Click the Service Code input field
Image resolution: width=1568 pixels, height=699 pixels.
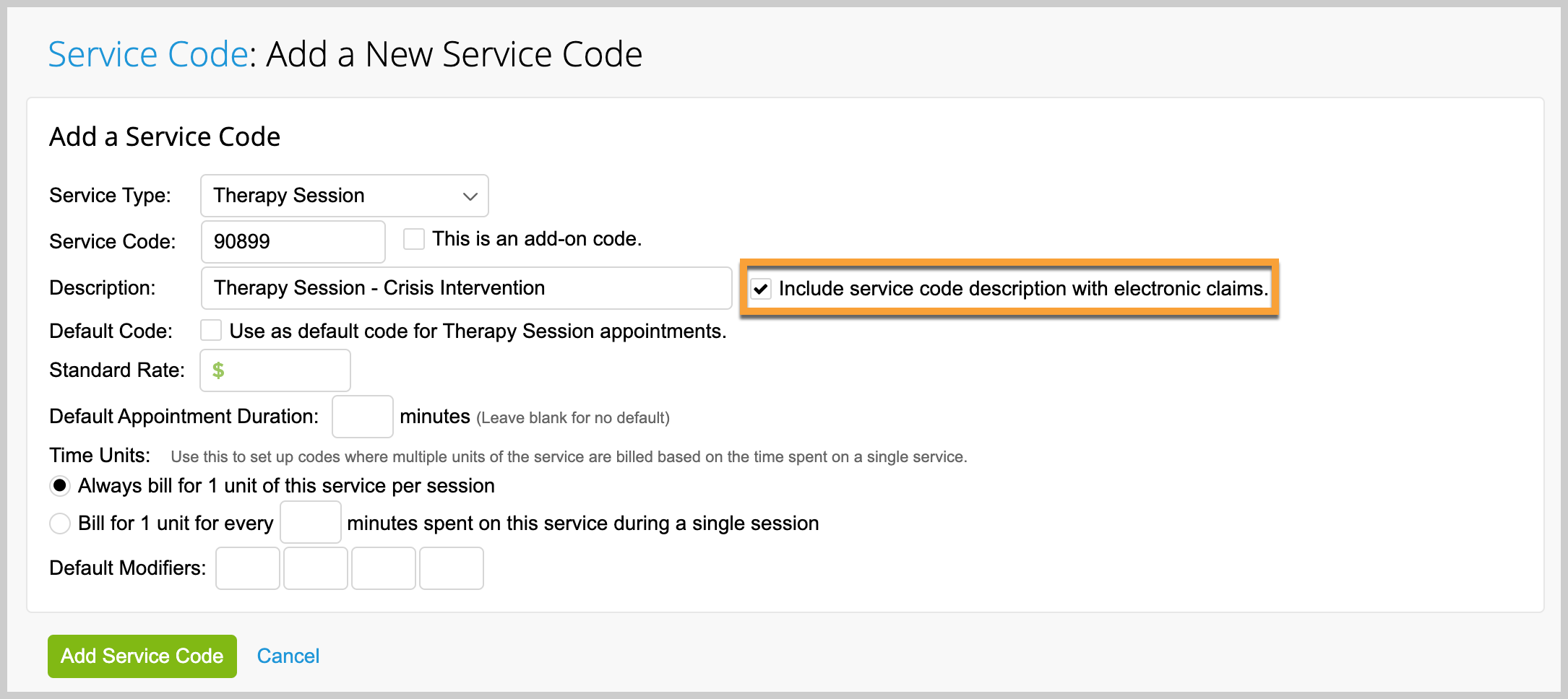tap(293, 242)
